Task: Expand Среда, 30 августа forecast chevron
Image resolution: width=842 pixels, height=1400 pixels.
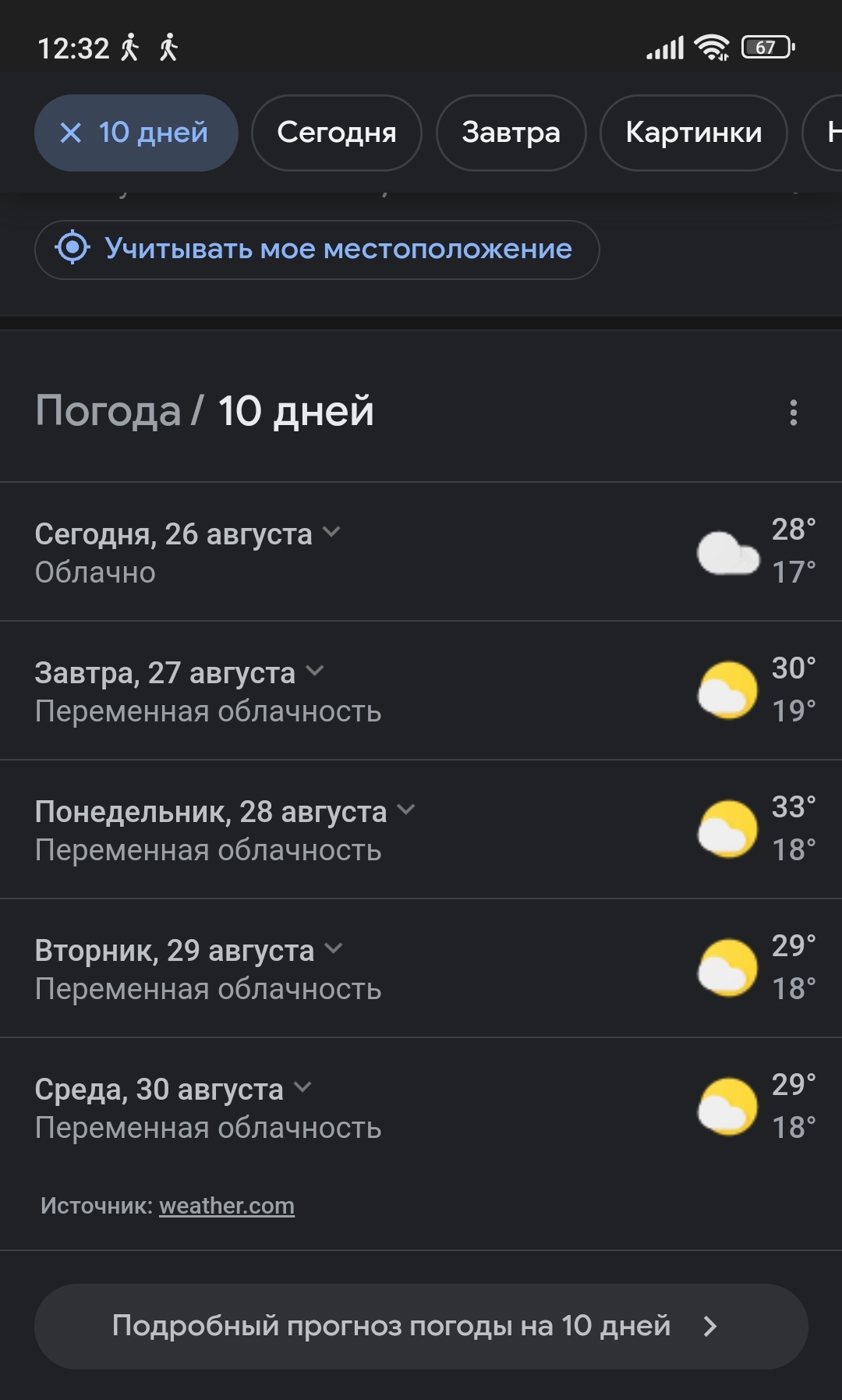Action: pyautogui.click(x=302, y=1087)
